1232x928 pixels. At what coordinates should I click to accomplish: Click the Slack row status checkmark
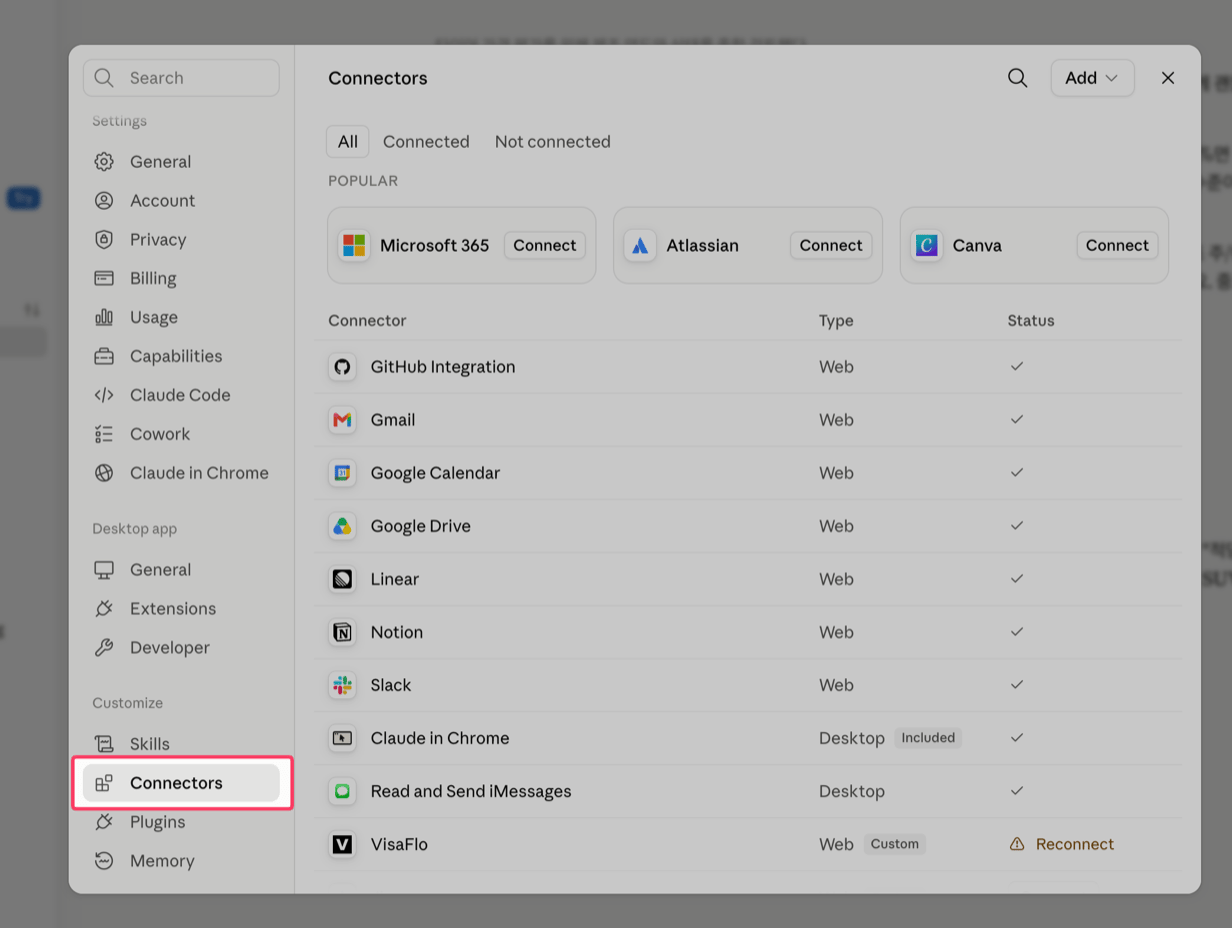(1017, 684)
